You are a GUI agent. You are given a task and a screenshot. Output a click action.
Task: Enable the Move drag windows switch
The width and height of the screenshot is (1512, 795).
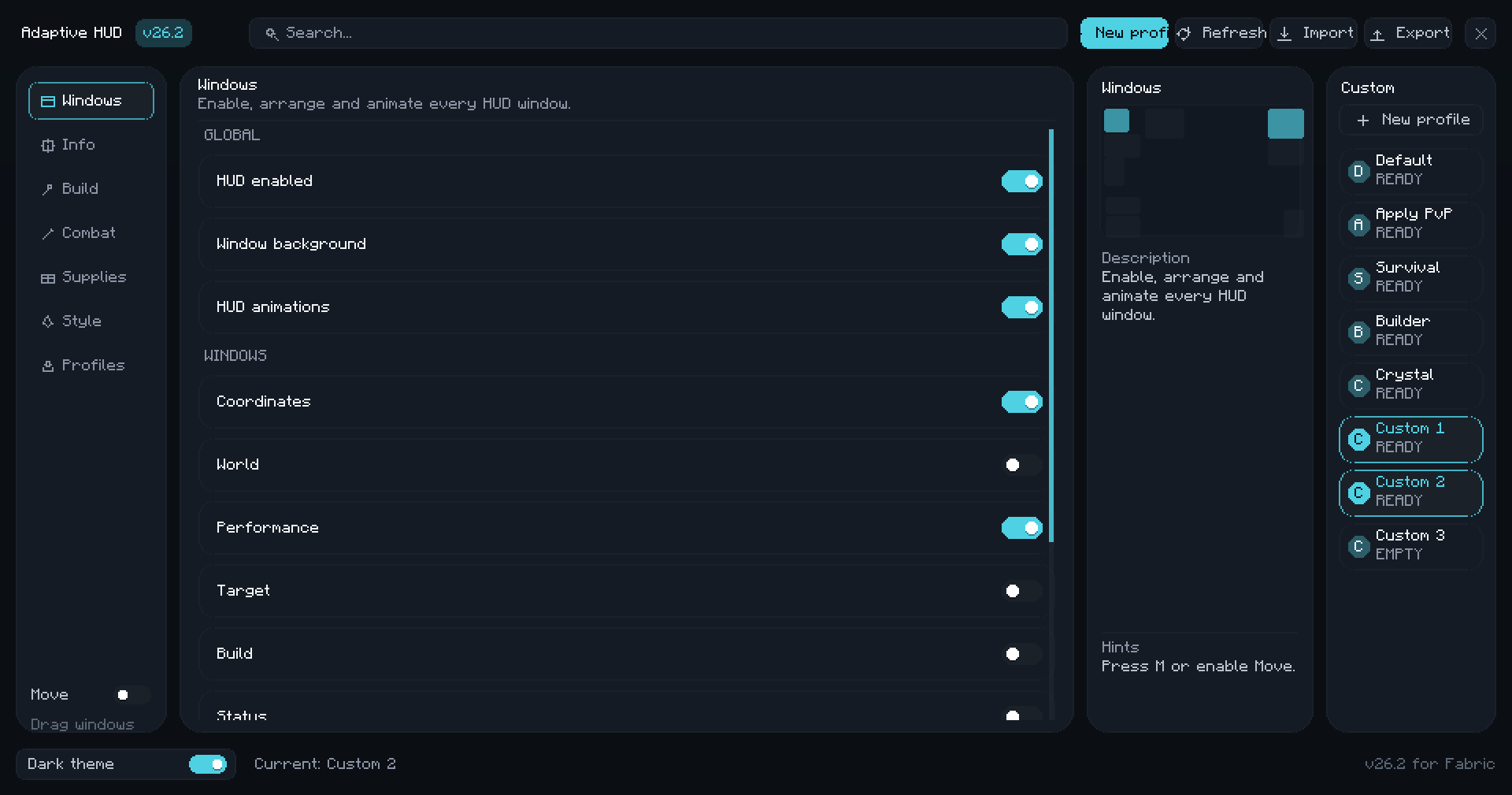(131, 695)
